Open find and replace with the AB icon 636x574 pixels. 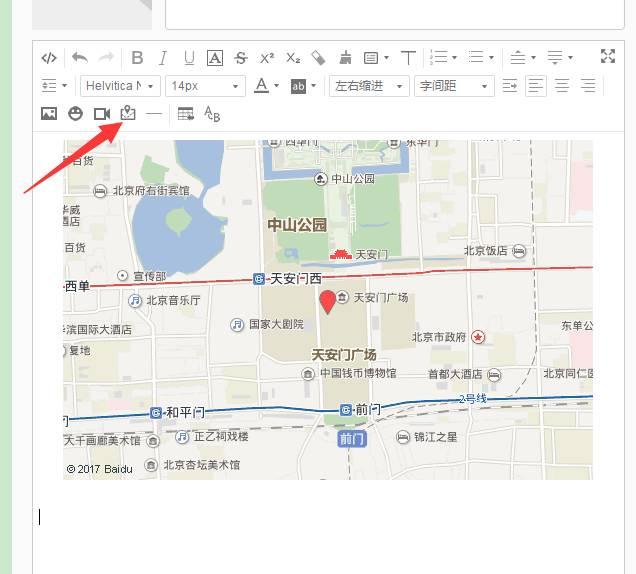pos(212,114)
